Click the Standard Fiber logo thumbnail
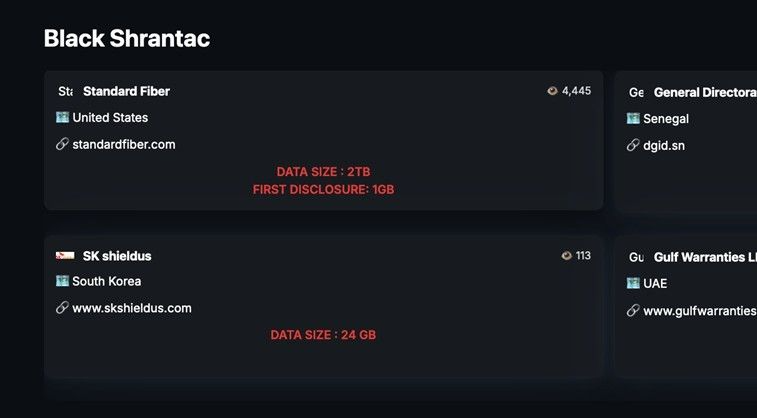 click(x=65, y=91)
